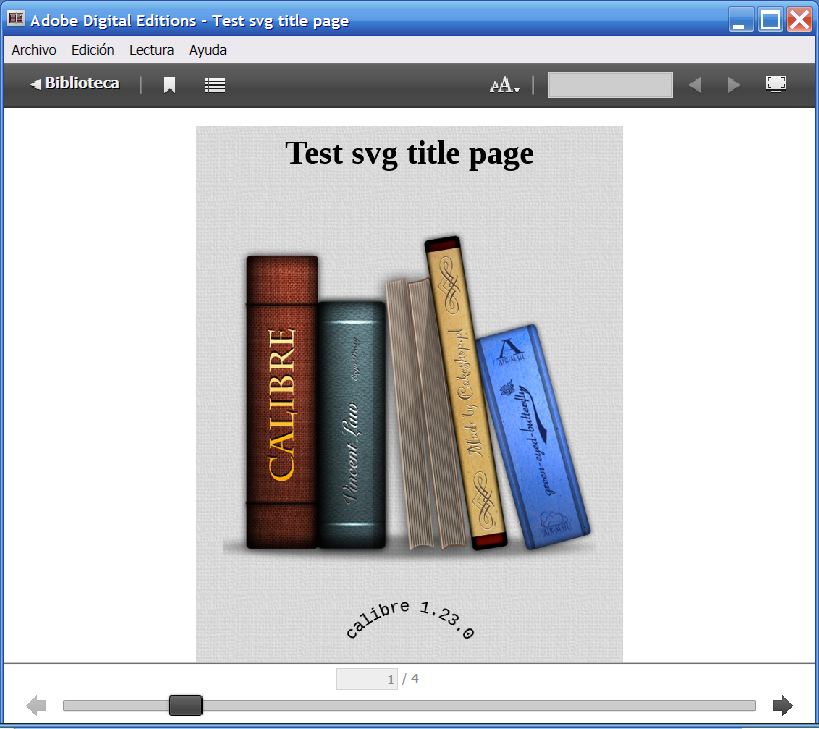Click the "calibre 1.23.0" curved text
This screenshot has width=819, height=729.
(410, 620)
